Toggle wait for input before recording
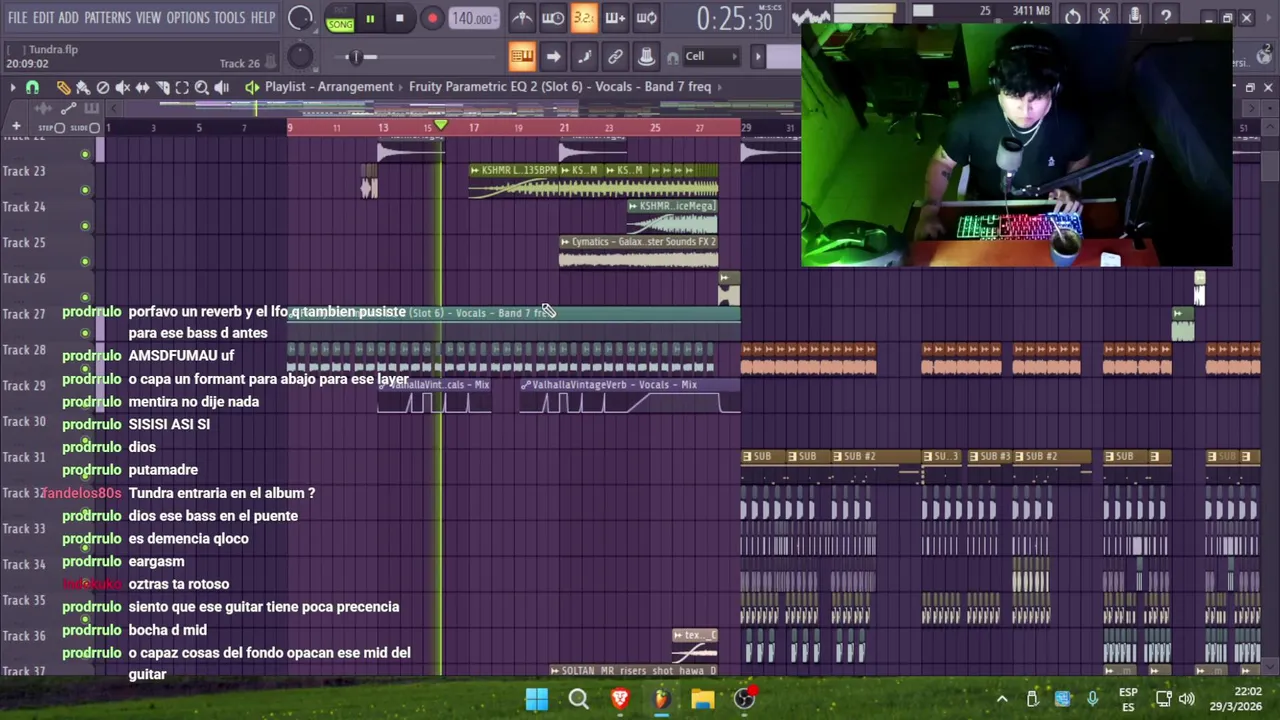1280x720 pixels. 553,18
